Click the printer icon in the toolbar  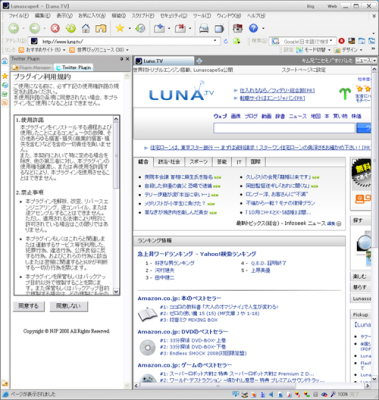[204, 29]
